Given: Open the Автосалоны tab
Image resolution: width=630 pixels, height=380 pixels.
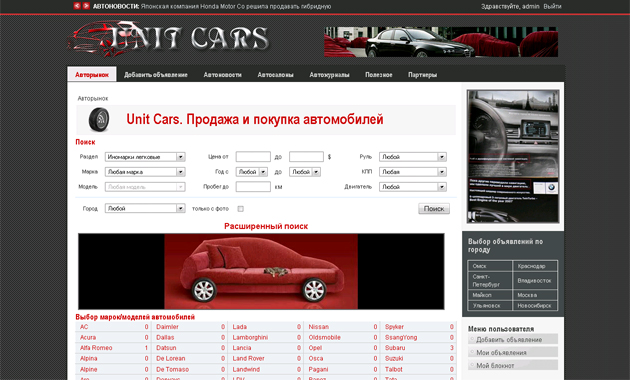Looking at the screenshot, I should [276, 75].
